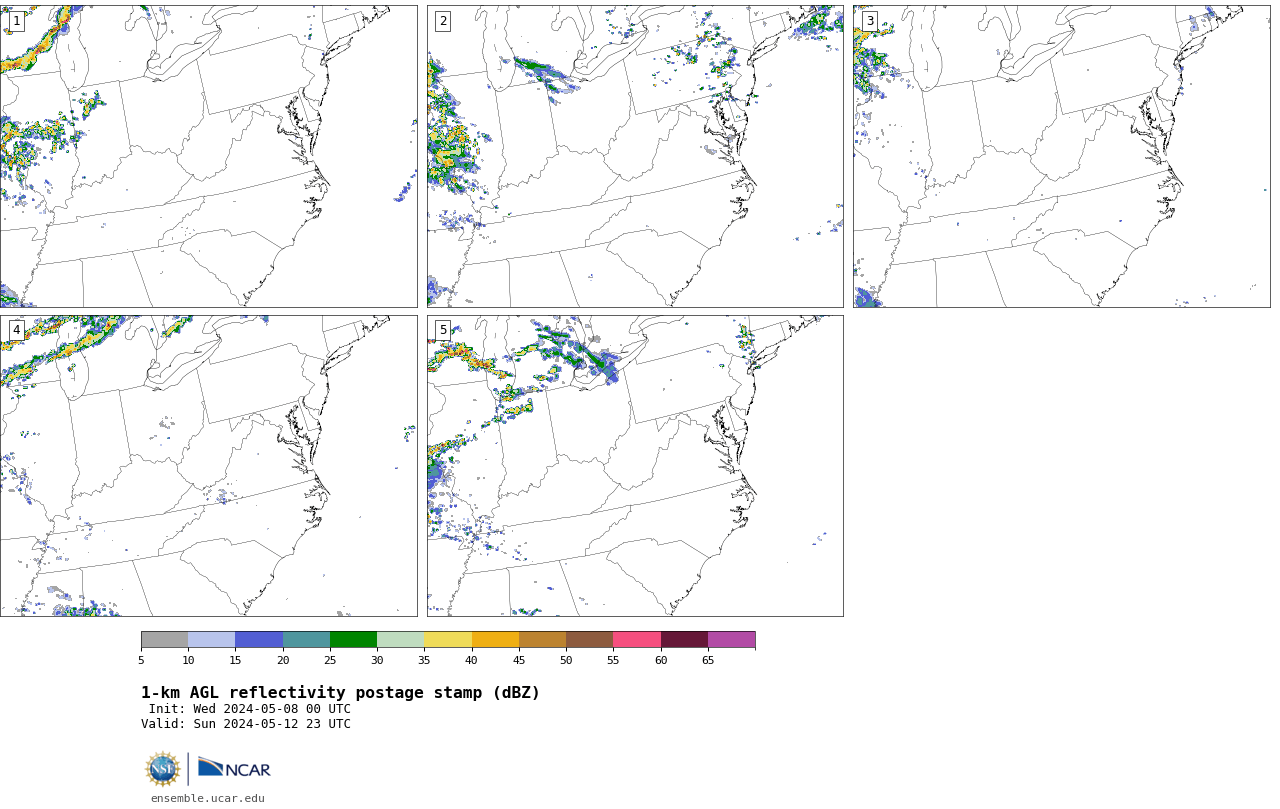
Task: Open ensemble member 4 reflectivity map
Action: pos(208,466)
